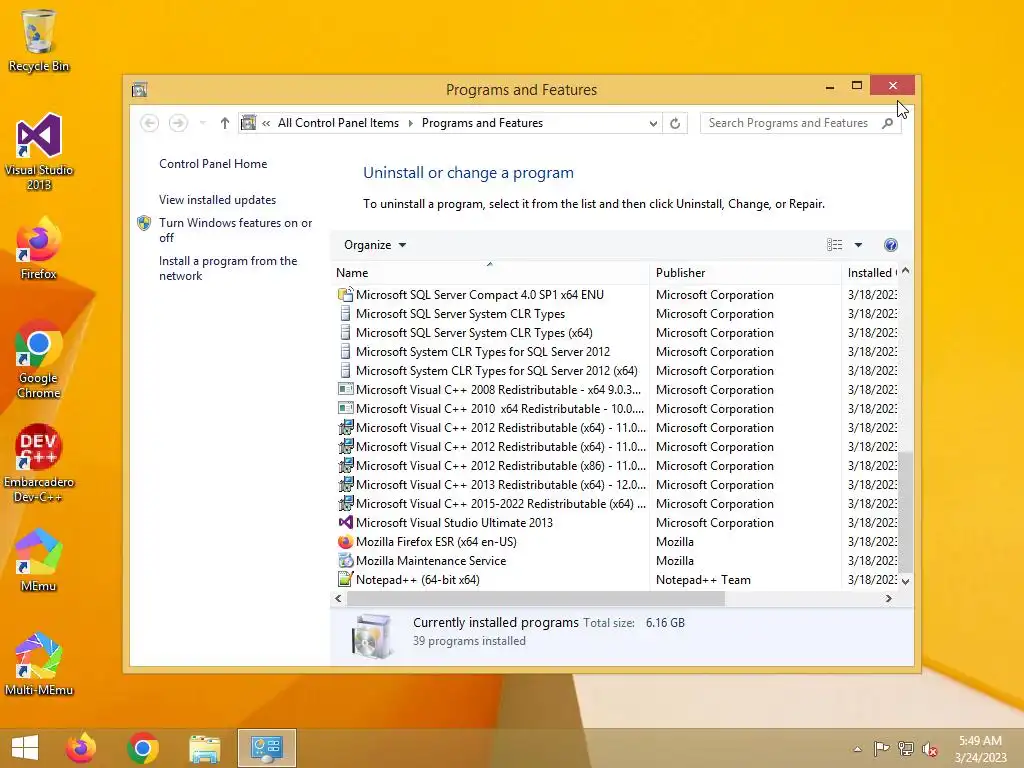Open the Organize dropdown

[375, 245]
